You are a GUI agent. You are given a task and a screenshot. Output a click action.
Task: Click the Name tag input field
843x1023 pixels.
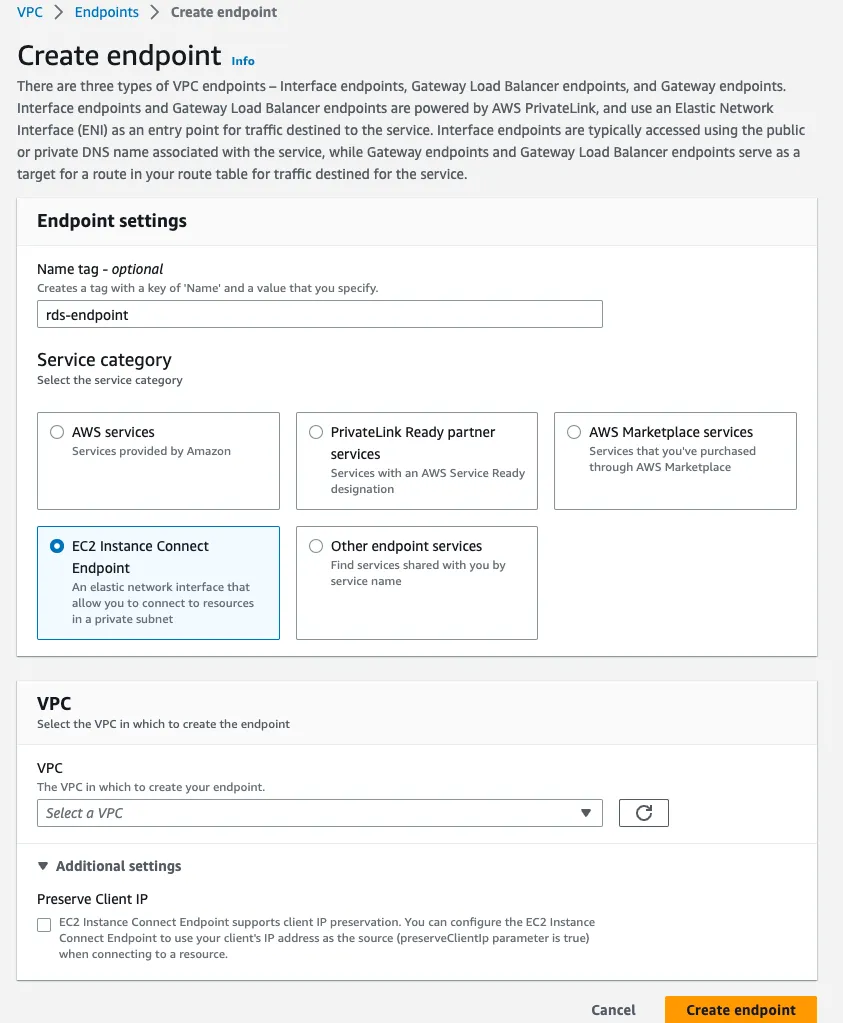point(319,314)
